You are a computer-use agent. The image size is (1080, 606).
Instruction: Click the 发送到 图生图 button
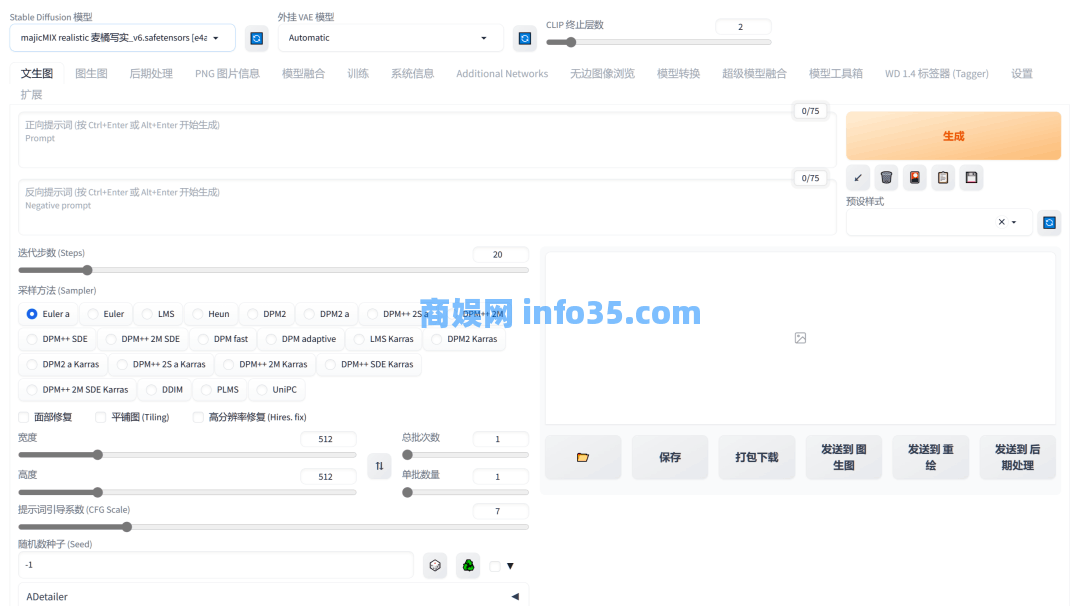pyautogui.click(x=843, y=457)
